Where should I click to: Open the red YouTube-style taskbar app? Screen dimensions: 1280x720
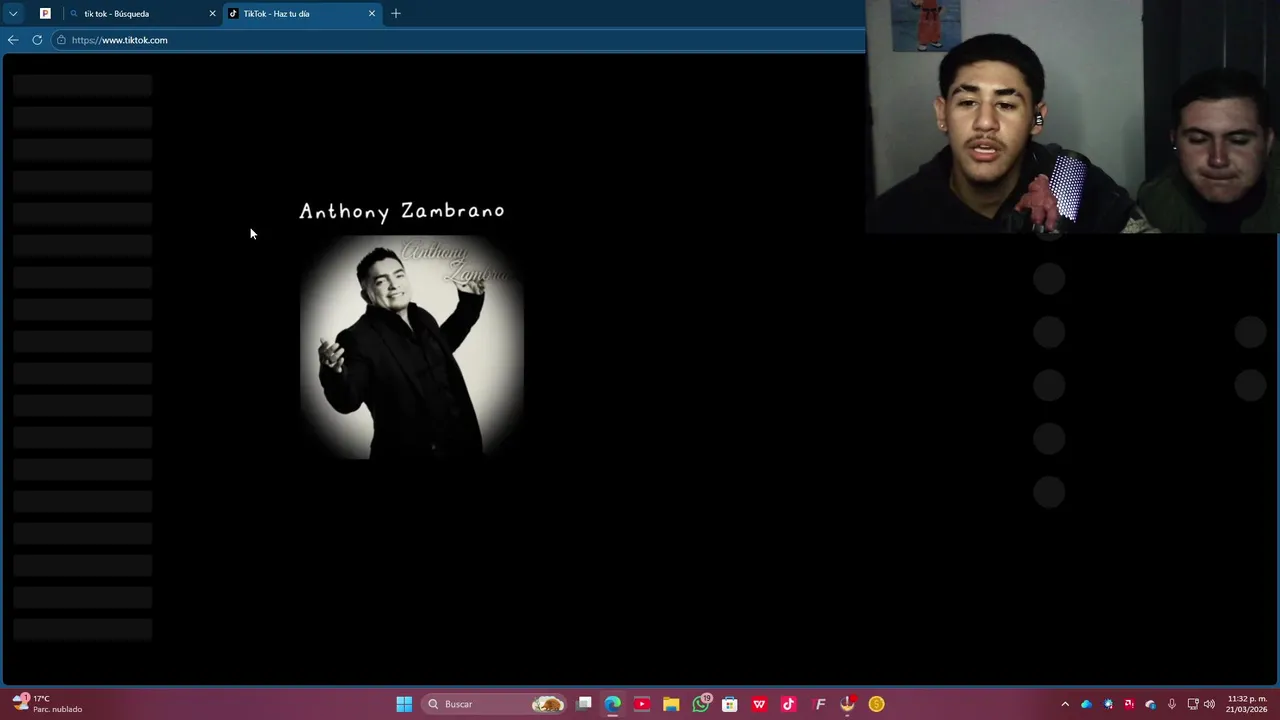pyautogui.click(x=642, y=704)
